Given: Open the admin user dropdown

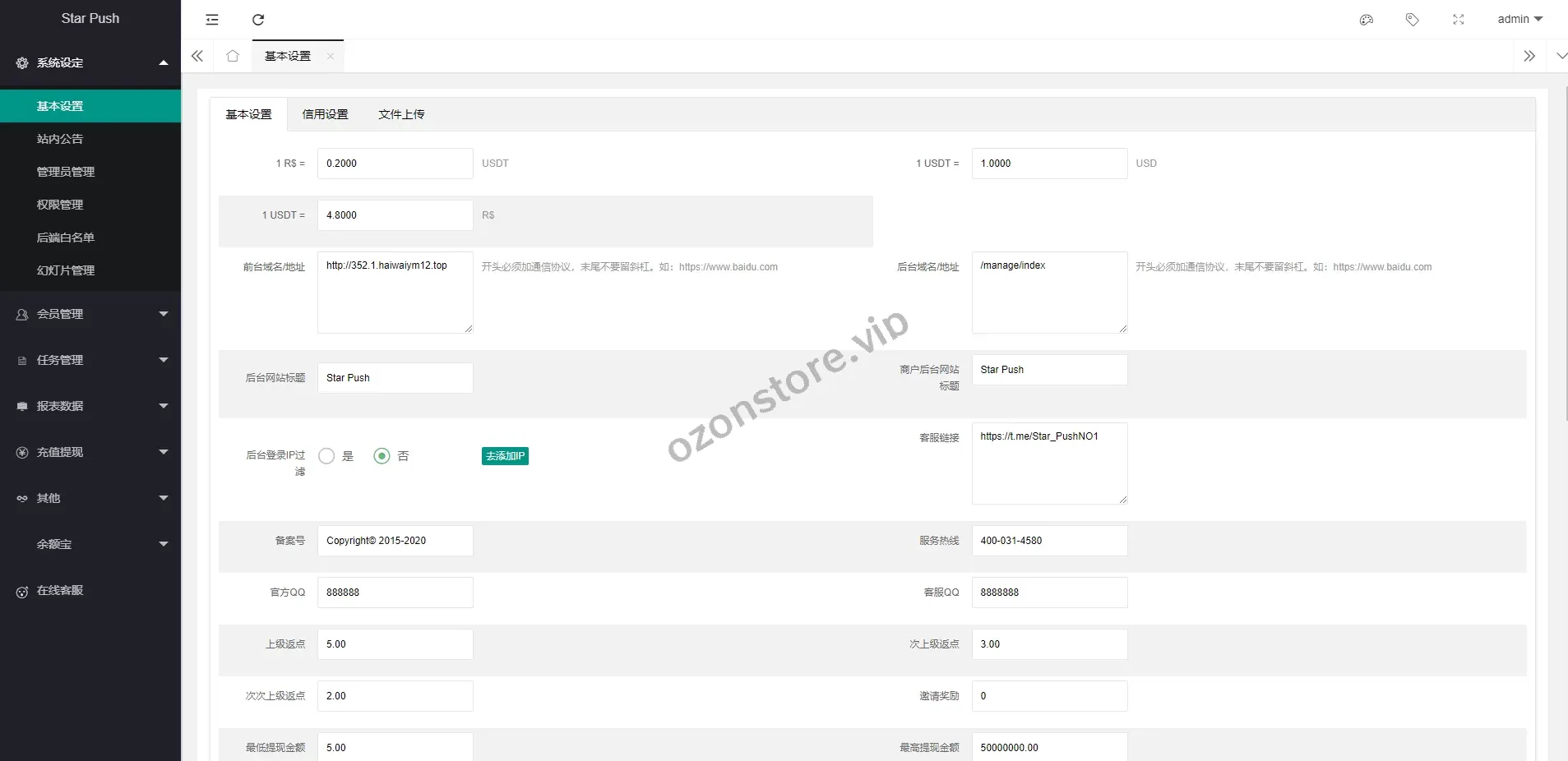Looking at the screenshot, I should pyautogui.click(x=1519, y=20).
